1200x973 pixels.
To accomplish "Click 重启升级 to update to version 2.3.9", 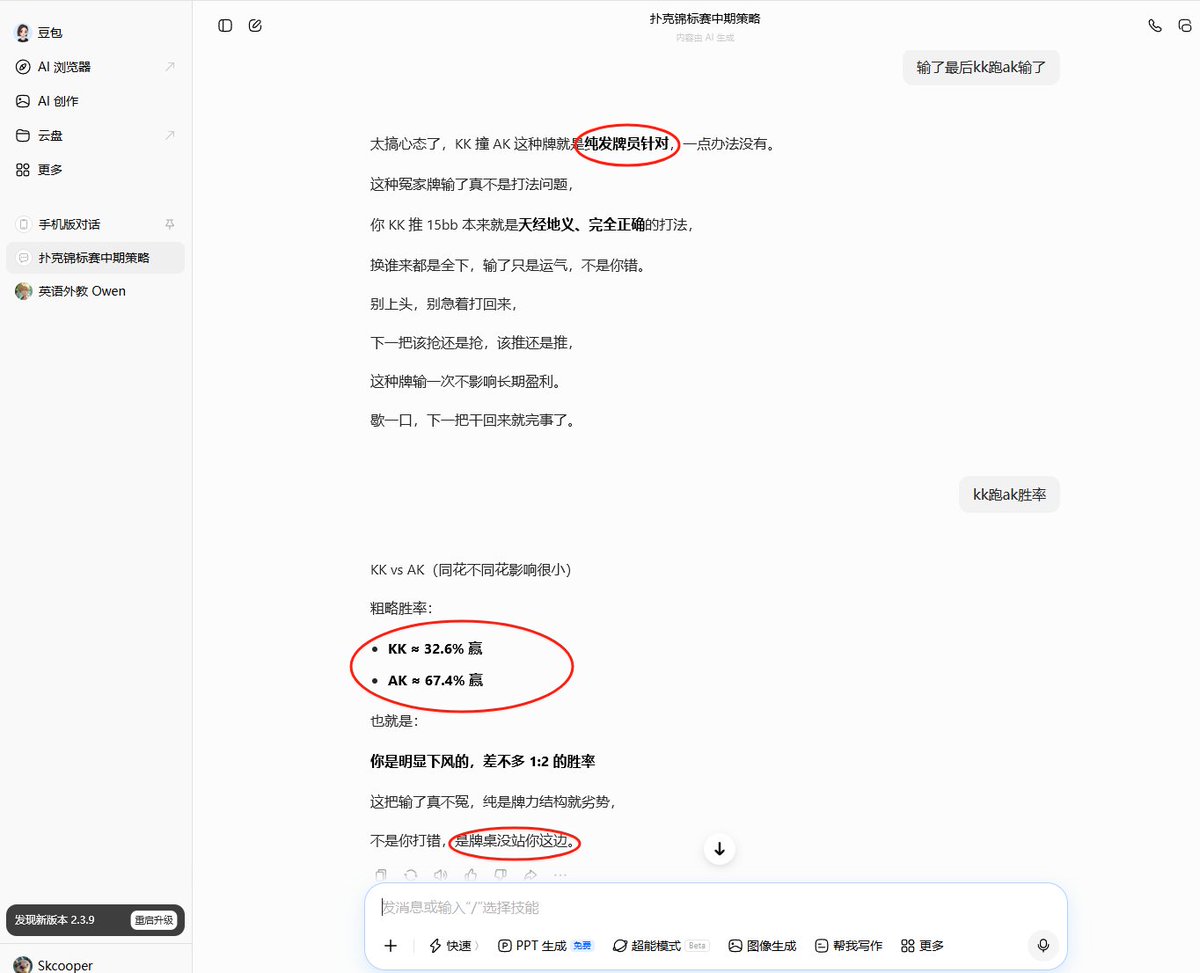I will [155, 919].
